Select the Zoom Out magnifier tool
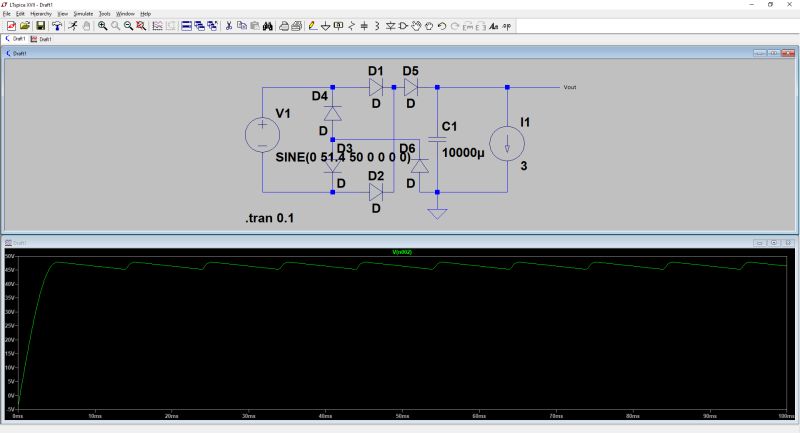Screen dimensions: 800x433 pos(128,26)
